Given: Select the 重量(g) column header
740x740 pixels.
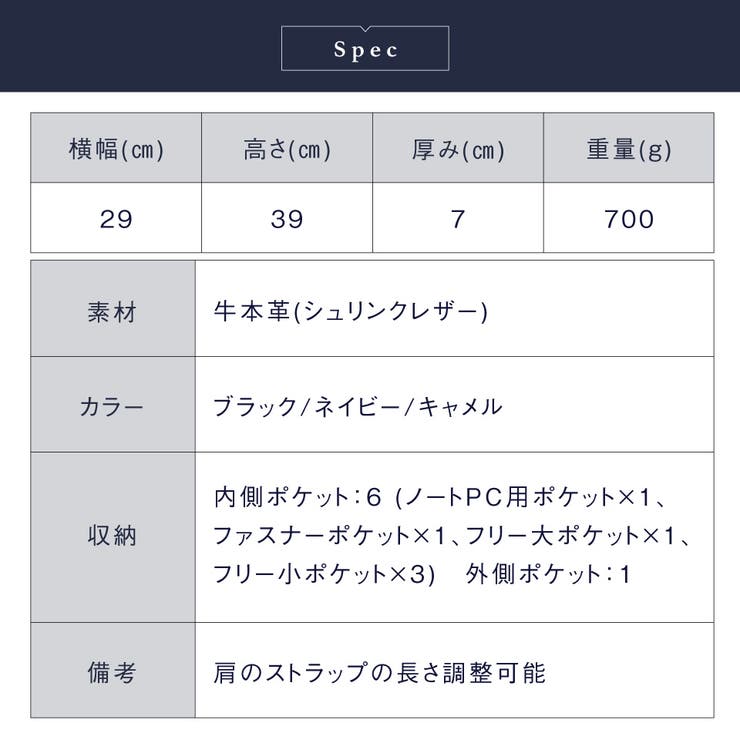Looking at the screenshot, I should coord(629,149).
